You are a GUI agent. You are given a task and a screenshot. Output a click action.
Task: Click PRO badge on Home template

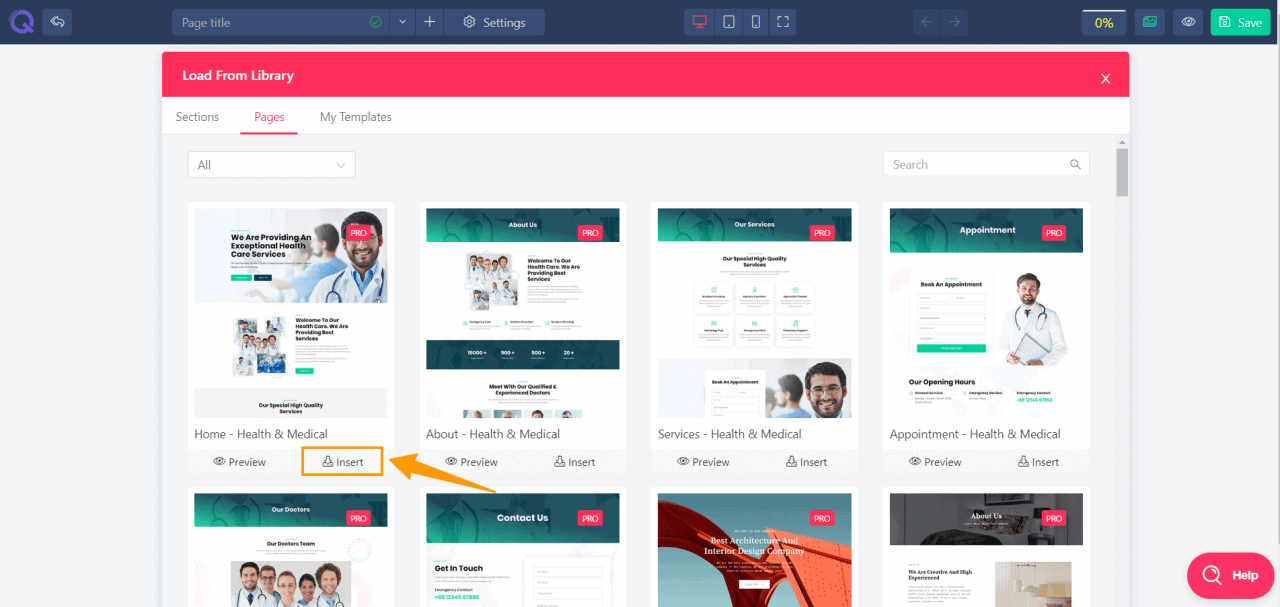click(359, 232)
